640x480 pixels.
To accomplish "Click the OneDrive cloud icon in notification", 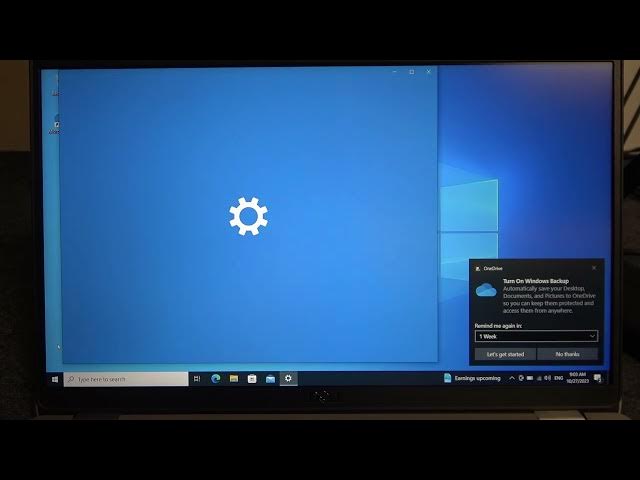I will (x=486, y=290).
